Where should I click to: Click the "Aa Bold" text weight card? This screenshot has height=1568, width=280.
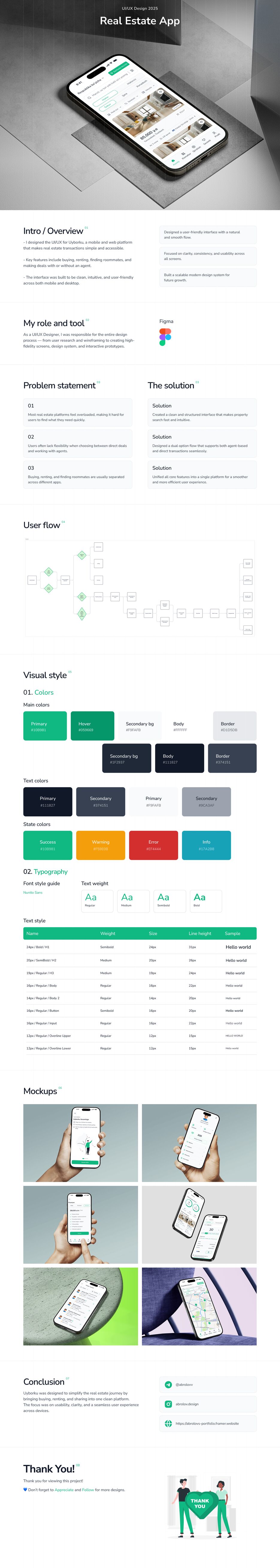click(206, 901)
